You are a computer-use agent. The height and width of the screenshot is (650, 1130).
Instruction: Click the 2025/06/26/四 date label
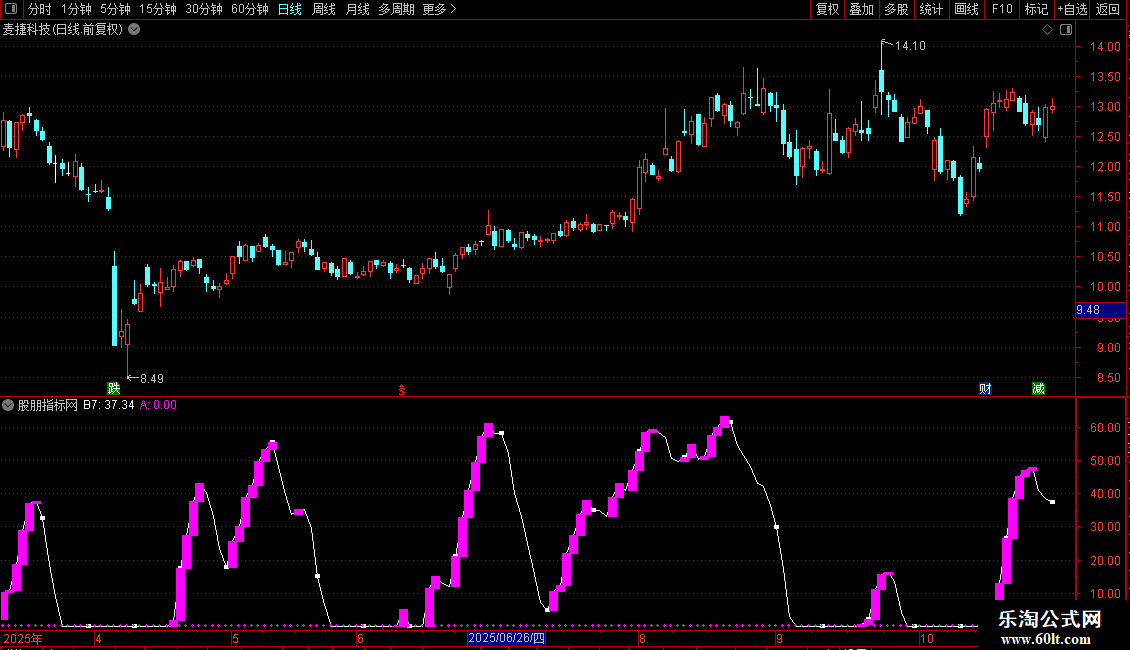tap(507, 638)
